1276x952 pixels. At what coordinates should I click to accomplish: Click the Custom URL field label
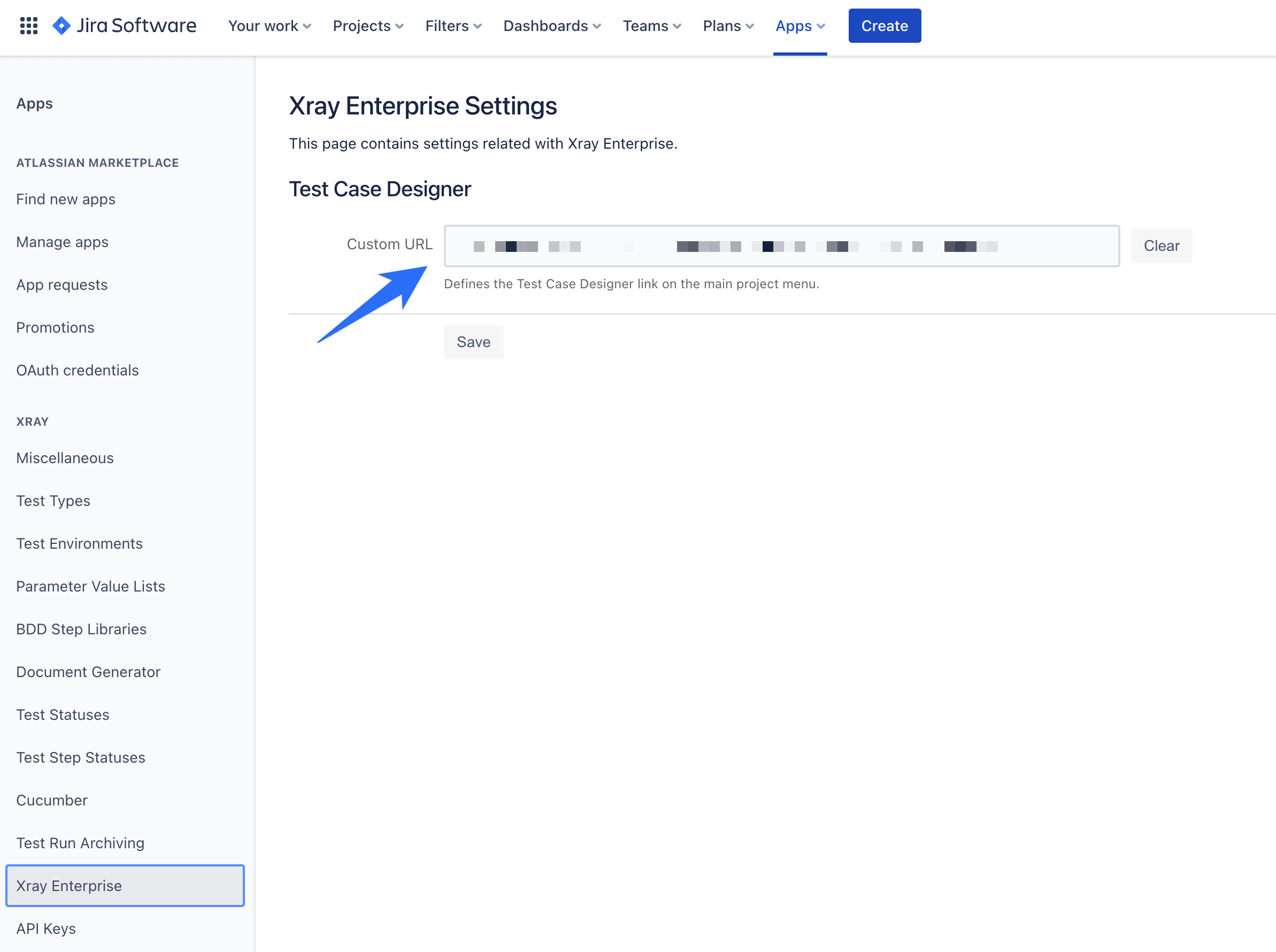click(389, 244)
